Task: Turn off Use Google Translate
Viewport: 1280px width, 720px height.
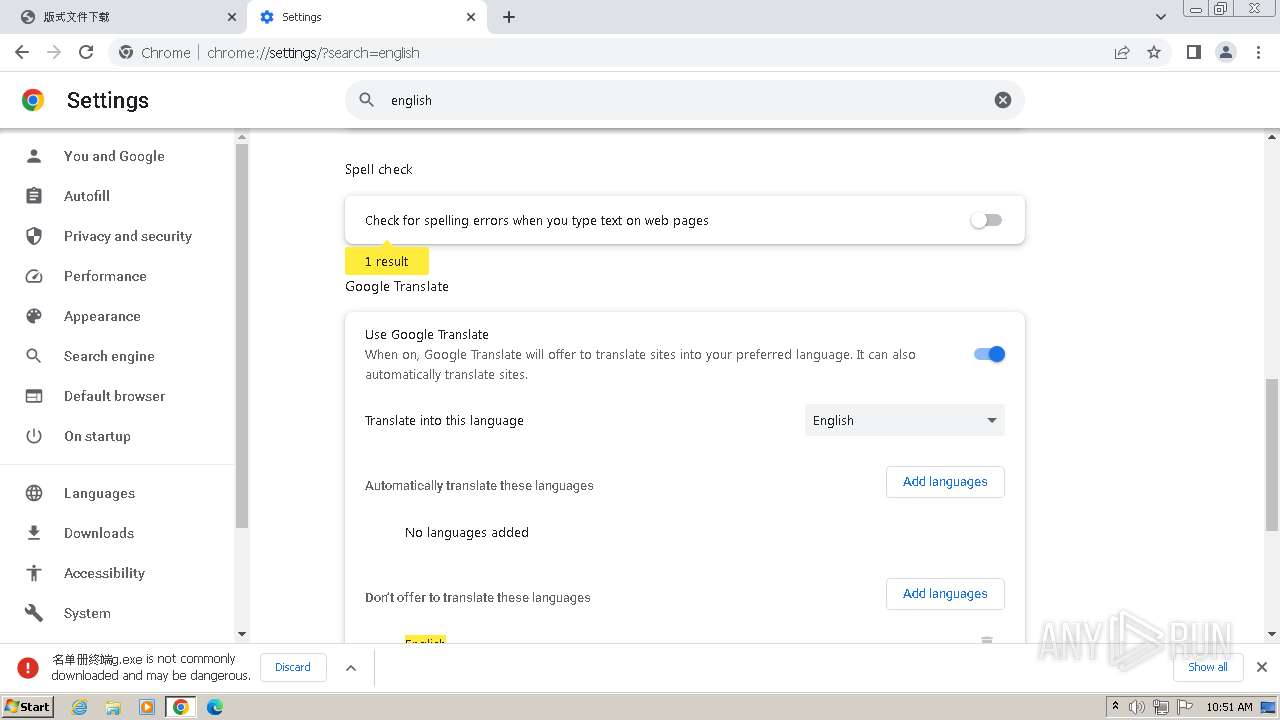Action: [989, 354]
